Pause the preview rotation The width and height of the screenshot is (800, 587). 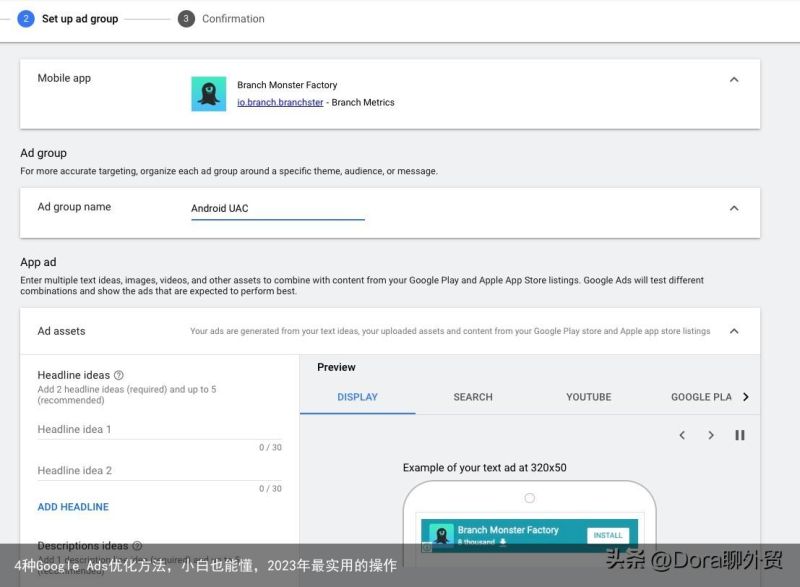[739, 435]
